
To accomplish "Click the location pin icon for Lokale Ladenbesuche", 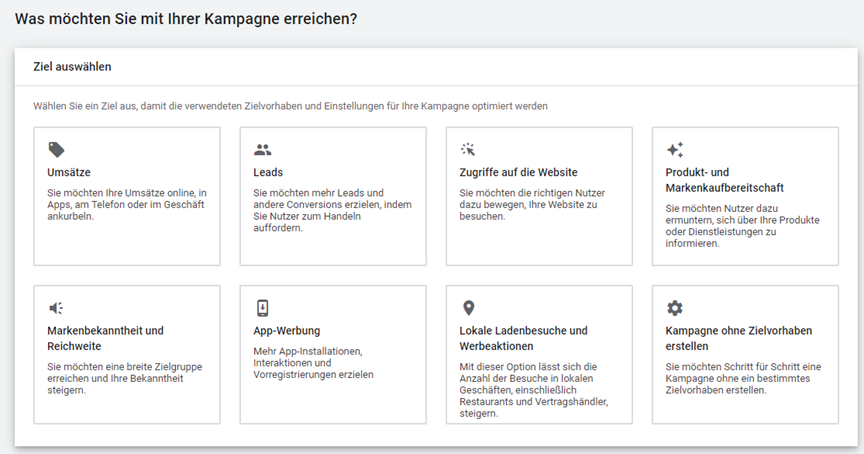I will coord(468,308).
